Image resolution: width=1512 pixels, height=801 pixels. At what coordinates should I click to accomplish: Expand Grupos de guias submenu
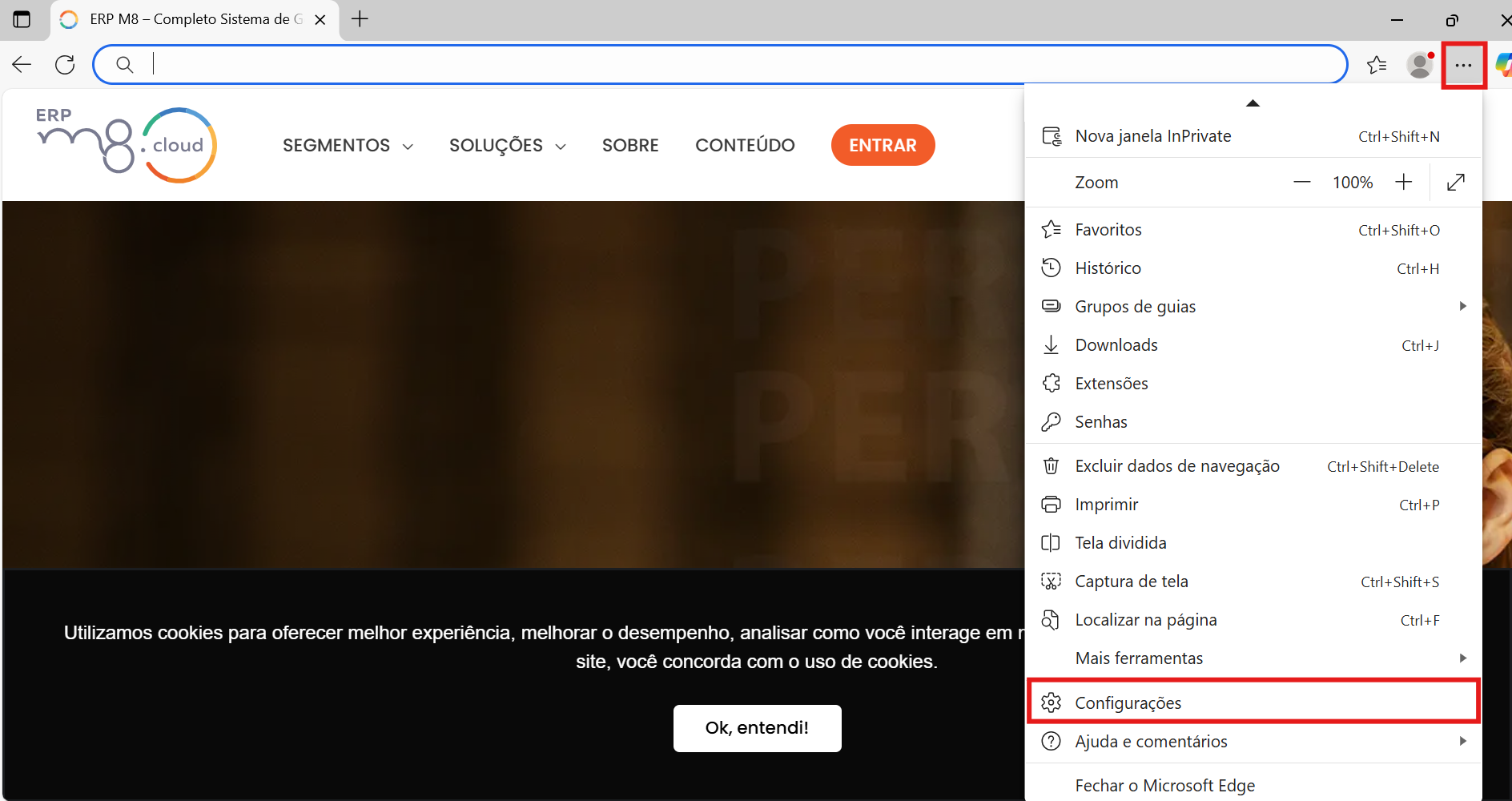(1253, 307)
